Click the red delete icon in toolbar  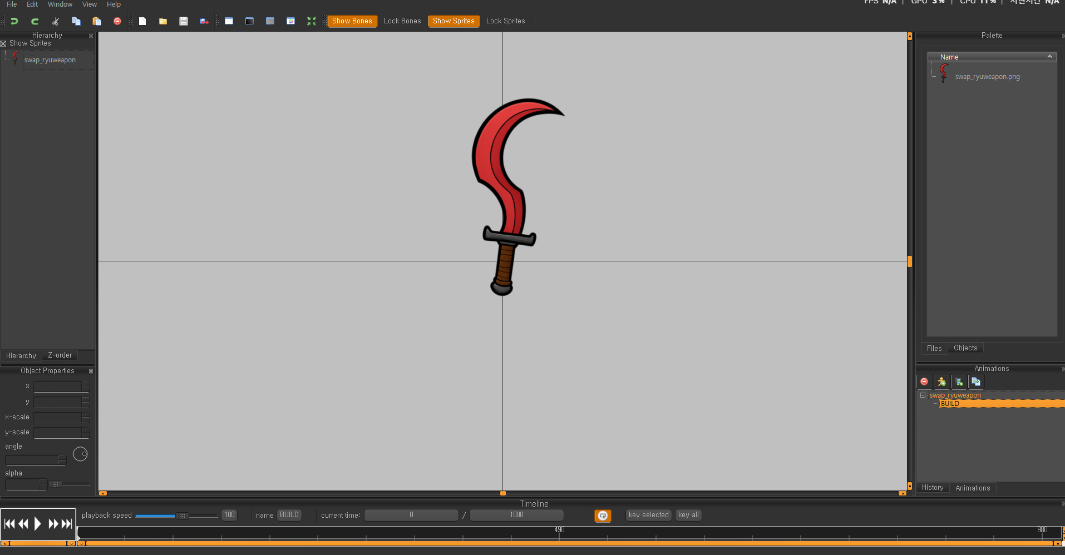117,21
